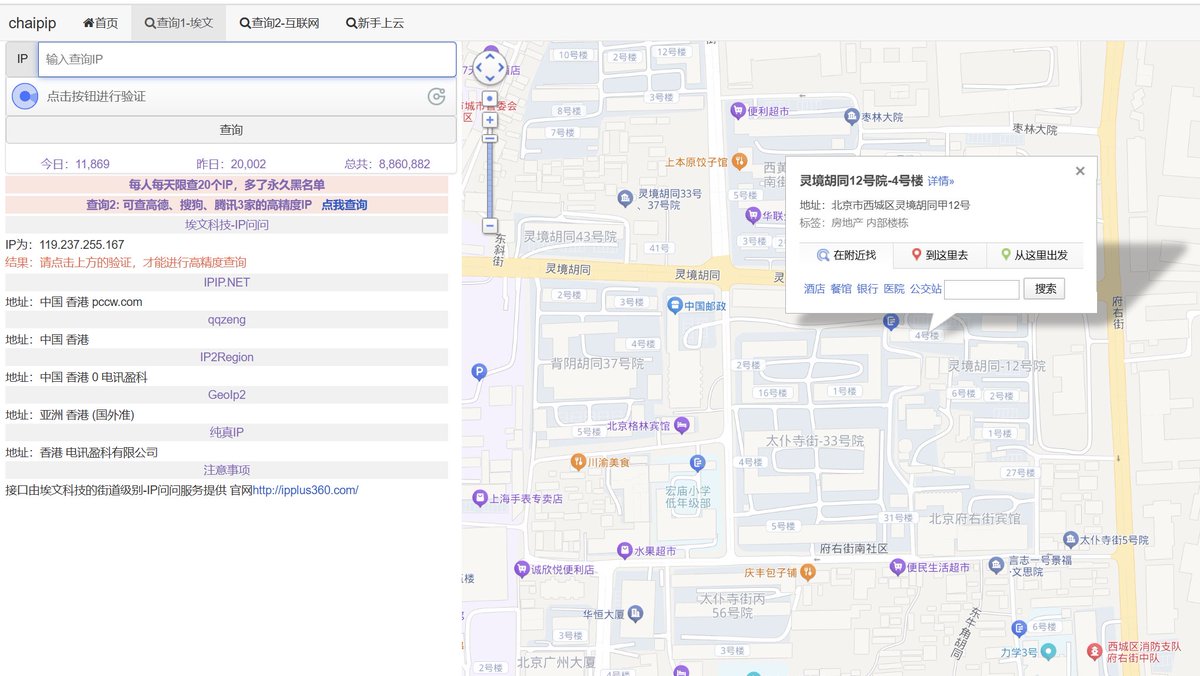The width and height of the screenshot is (1200, 676).
Task: Click the 太仆寺街5号院 marker icon
Action: pos(1069,539)
